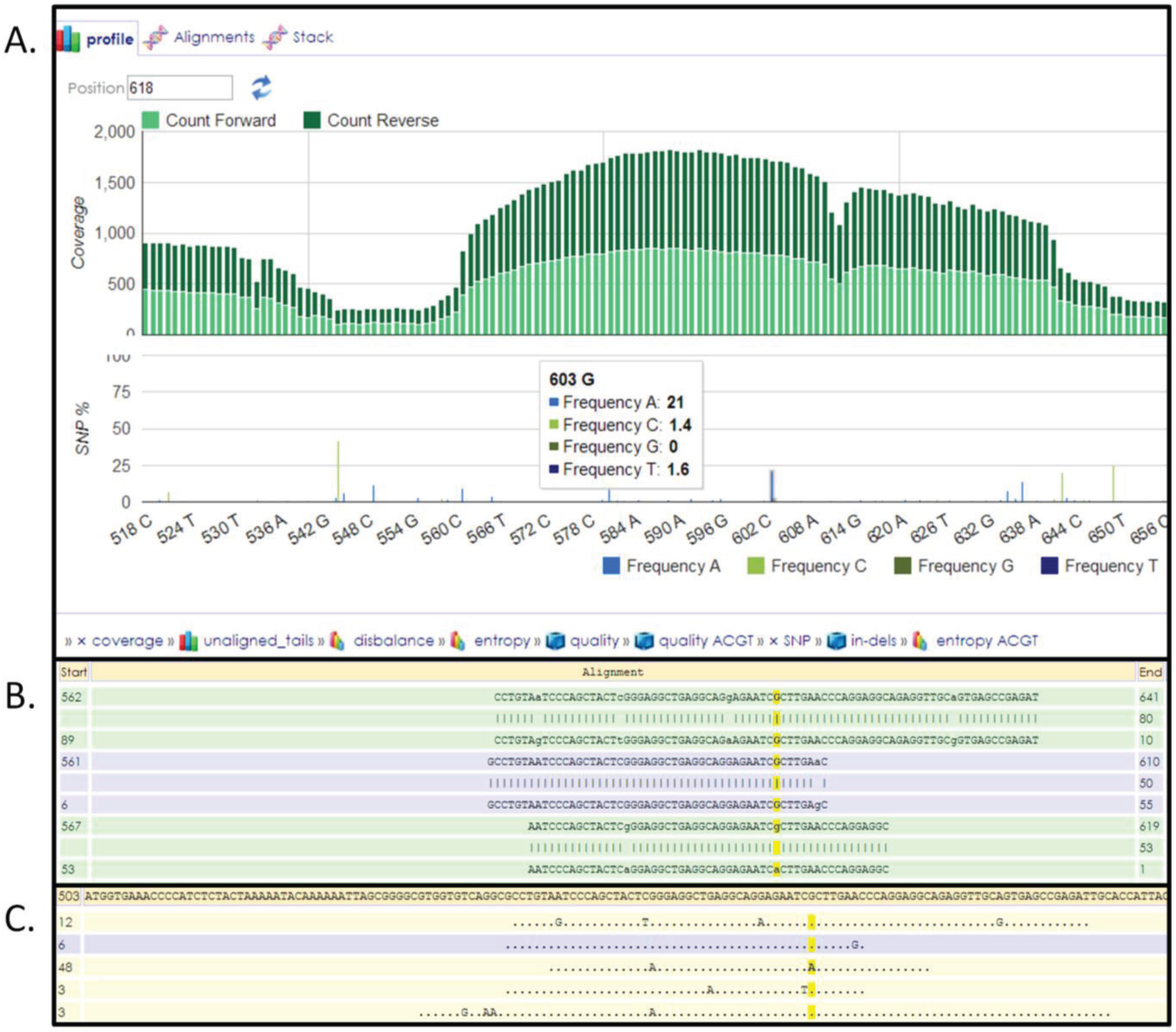Click end value 619 in alignment table

coord(1149,826)
